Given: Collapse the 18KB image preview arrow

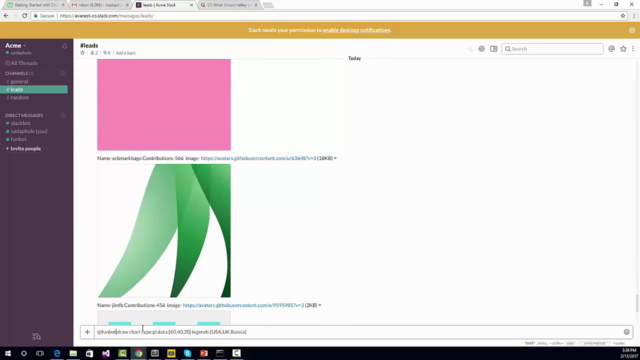Looking at the screenshot, I should (x=336, y=158).
